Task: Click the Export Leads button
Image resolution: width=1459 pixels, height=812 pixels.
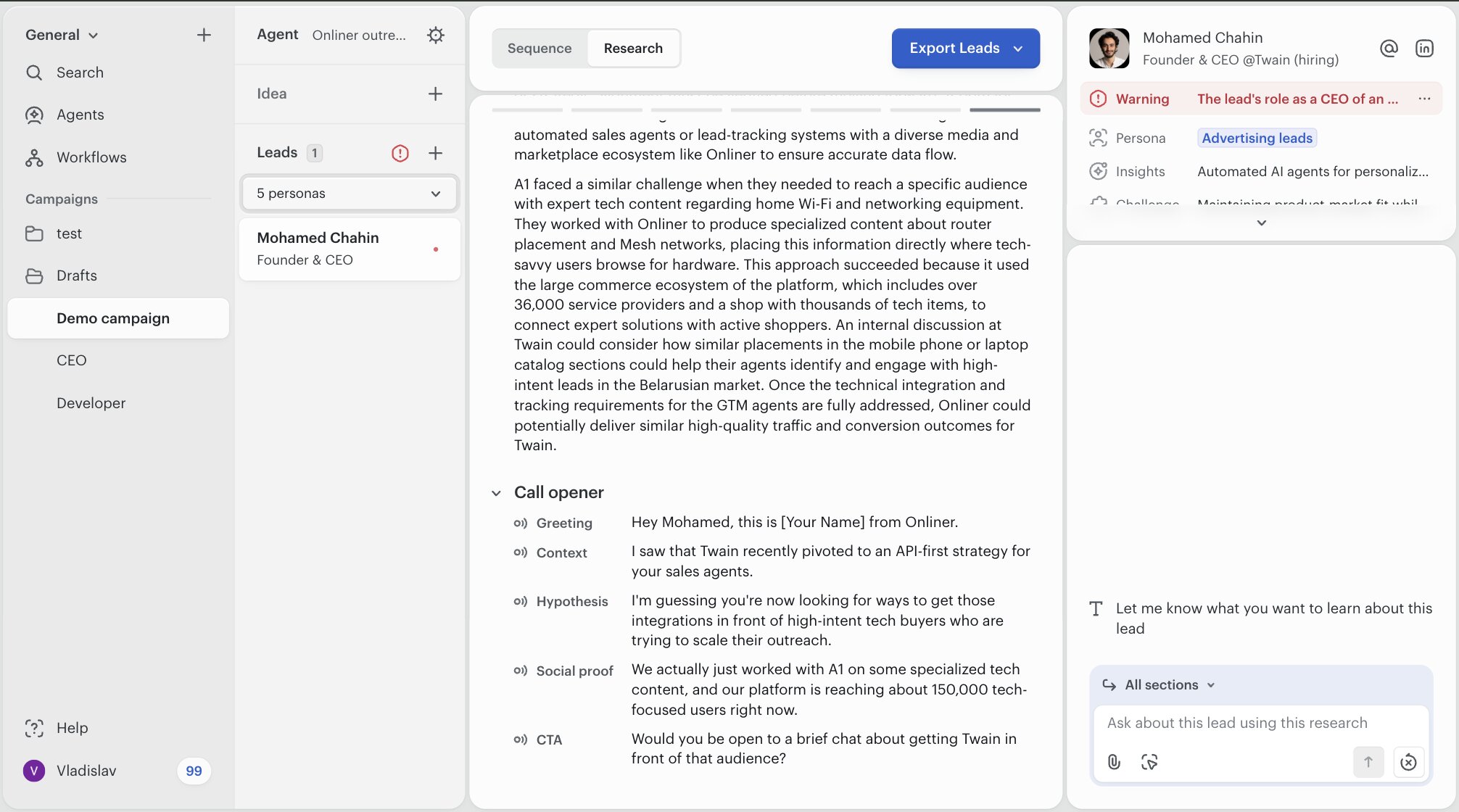Action: pos(965,48)
